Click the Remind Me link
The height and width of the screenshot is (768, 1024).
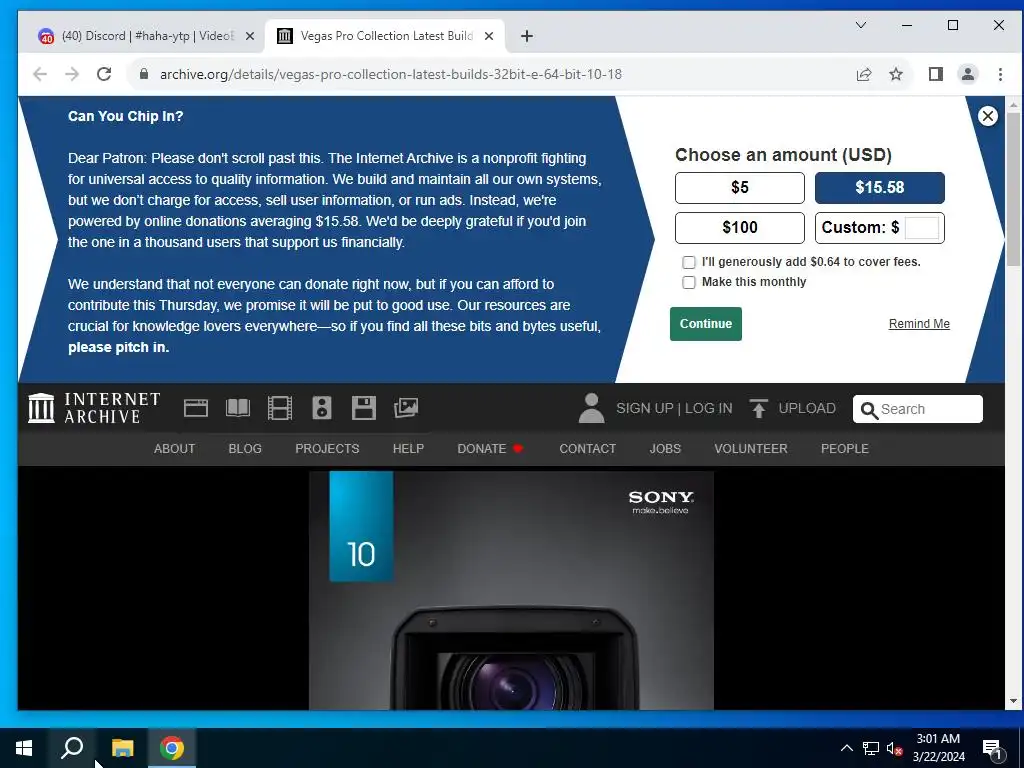[919, 324]
